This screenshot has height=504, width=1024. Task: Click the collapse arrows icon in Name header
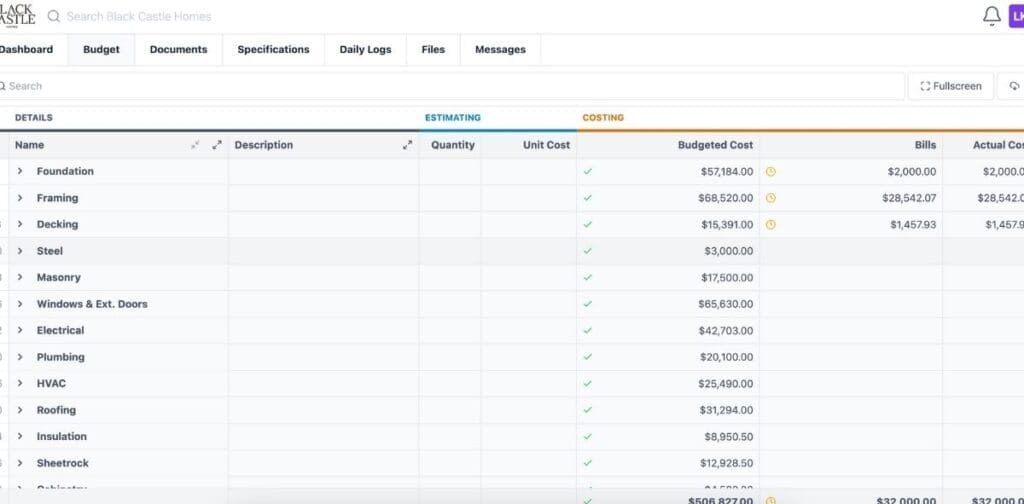[196, 145]
